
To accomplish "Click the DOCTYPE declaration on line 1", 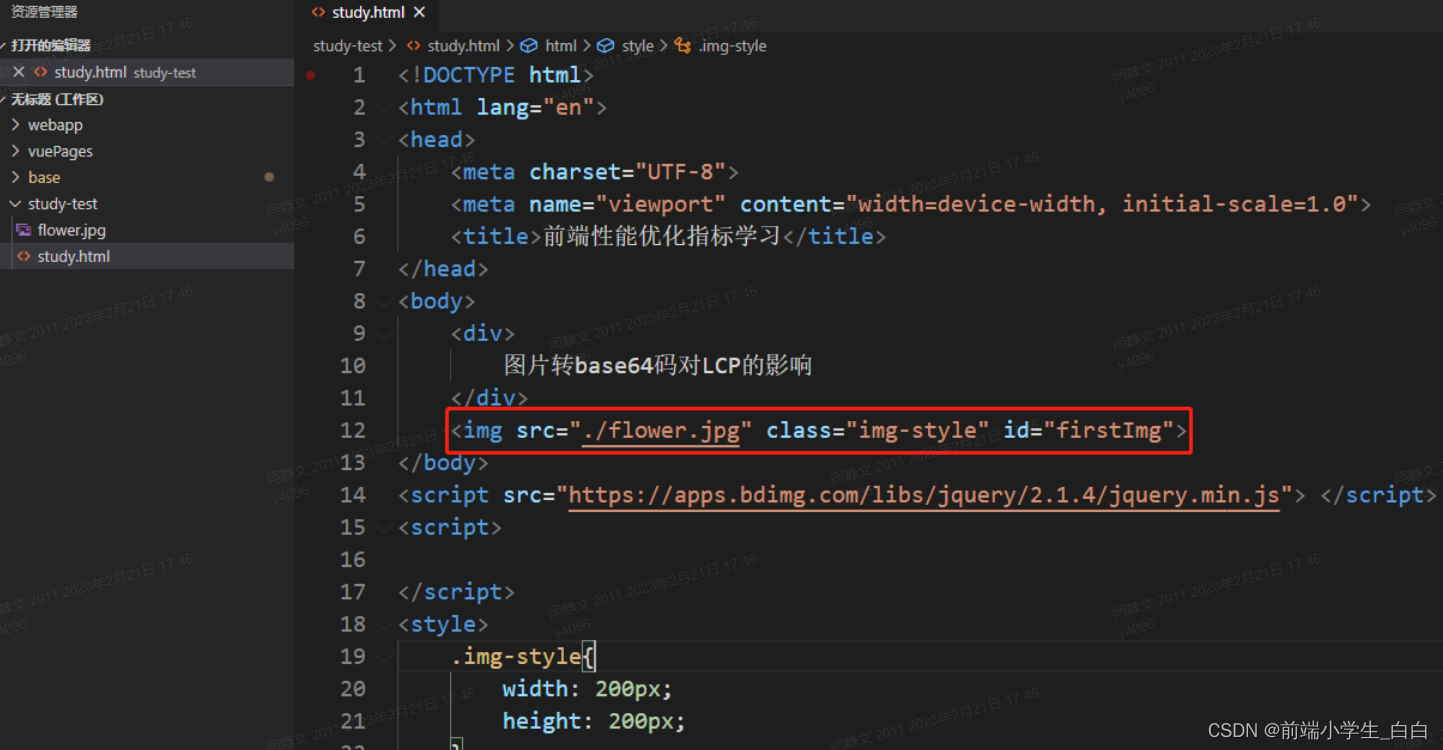I will 496,75.
